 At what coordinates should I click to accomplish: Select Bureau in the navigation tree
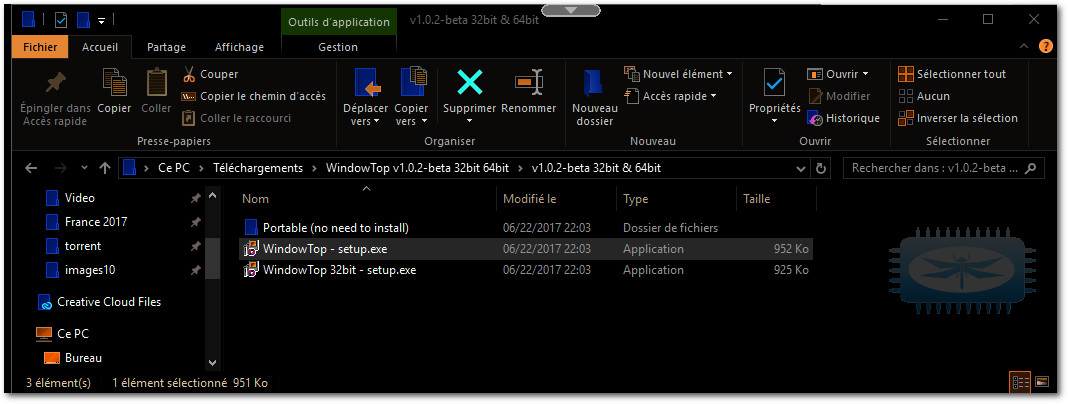click(83, 358)
